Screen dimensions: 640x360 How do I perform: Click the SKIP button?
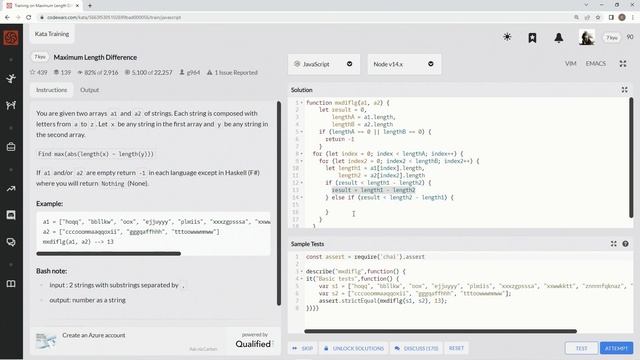303,348
